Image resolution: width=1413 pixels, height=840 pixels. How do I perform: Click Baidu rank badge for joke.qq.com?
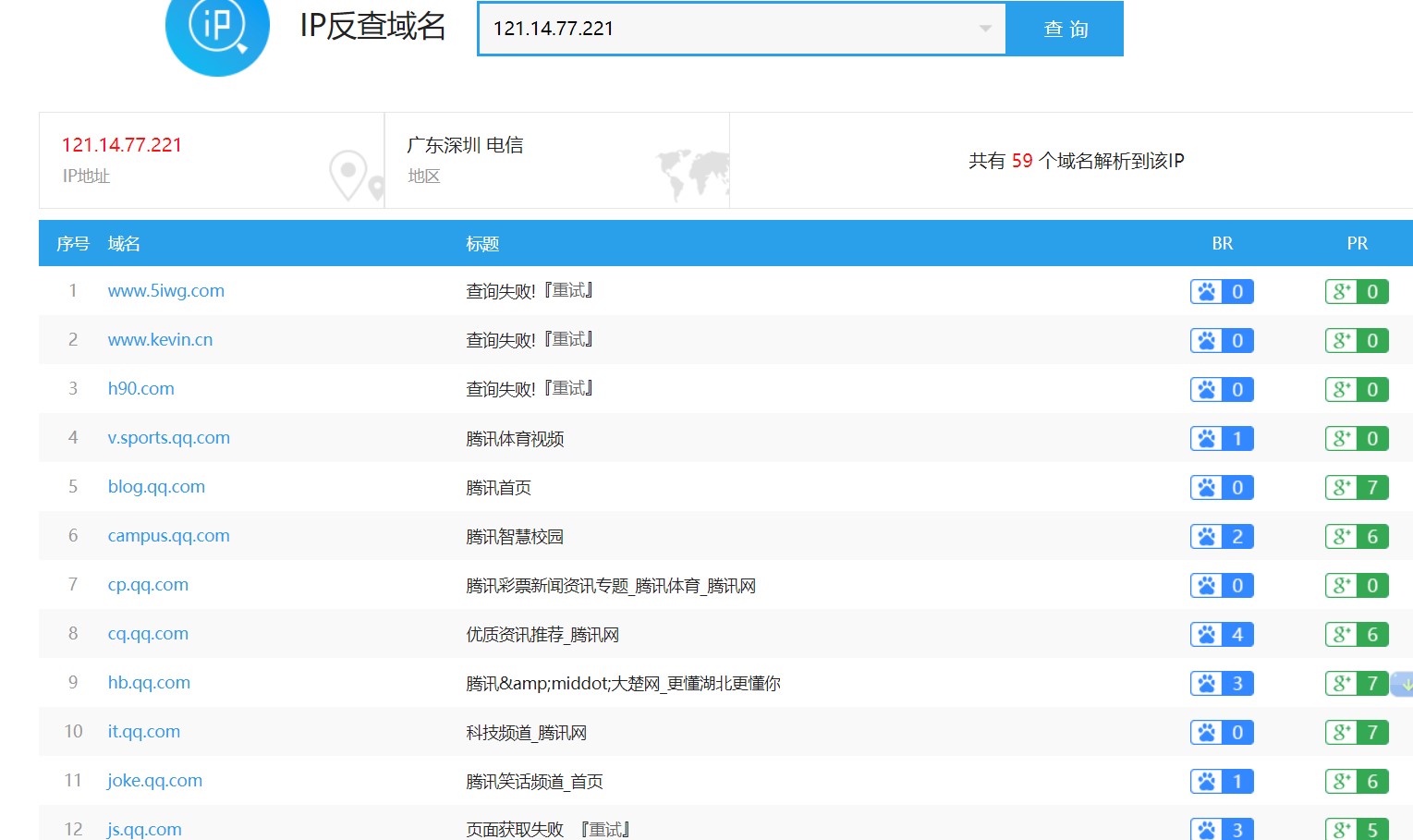(x=1222, y=782)
